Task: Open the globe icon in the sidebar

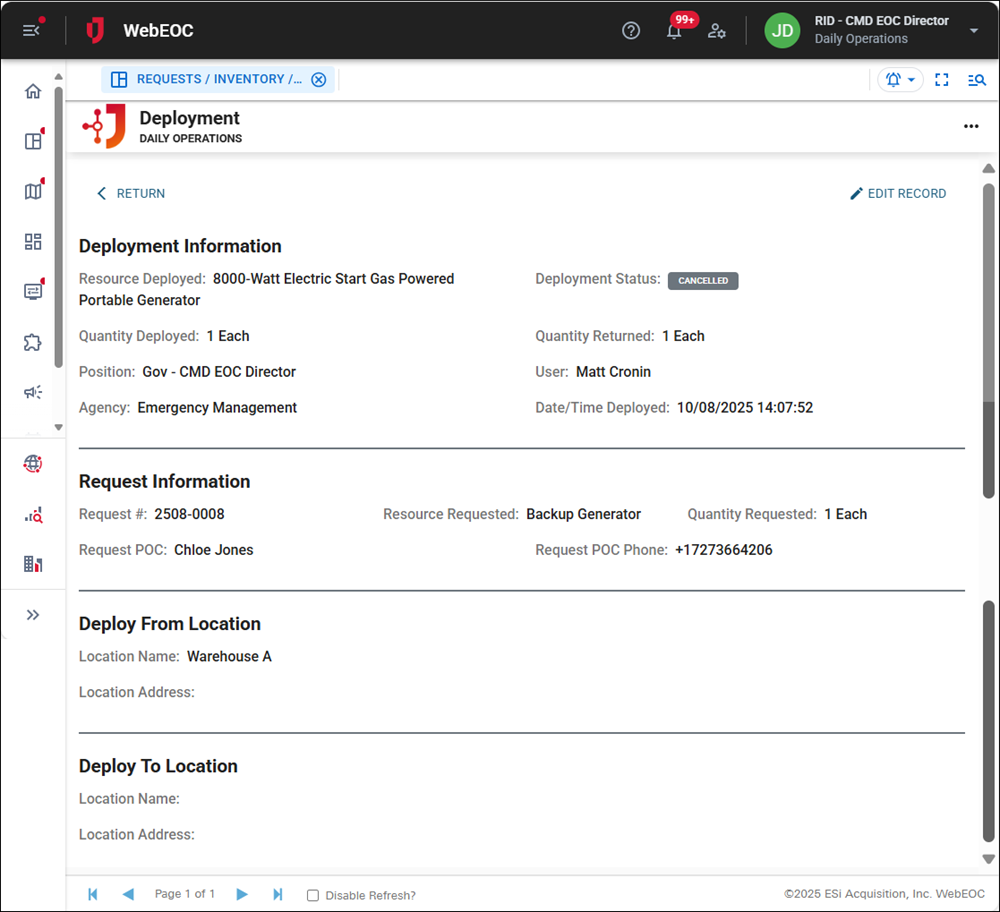Action: click(33, 464)
